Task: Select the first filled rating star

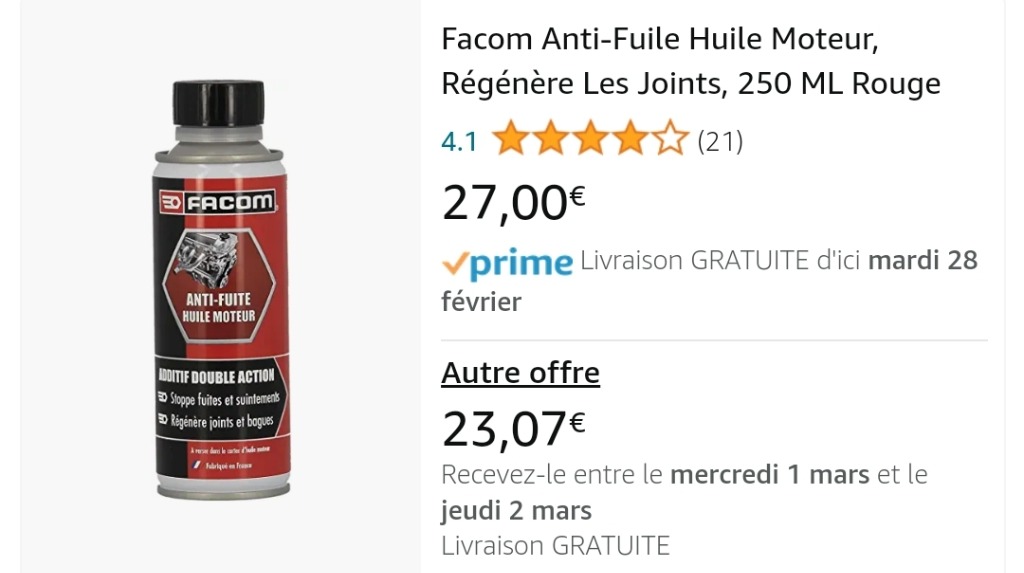Action: pyautogui.click(x=510, y=138)
